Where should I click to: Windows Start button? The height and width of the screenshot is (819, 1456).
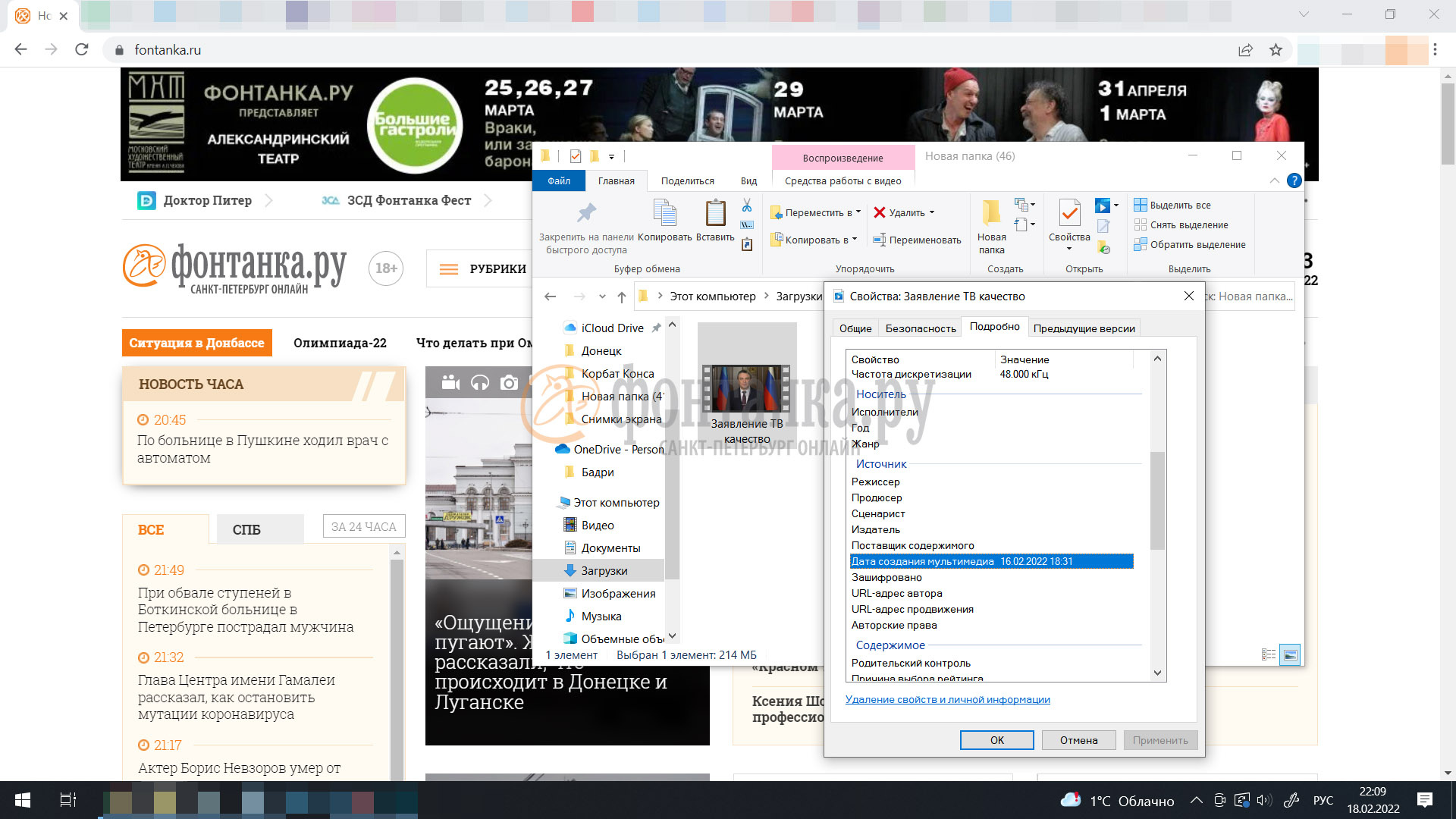[x=23, y=800]
